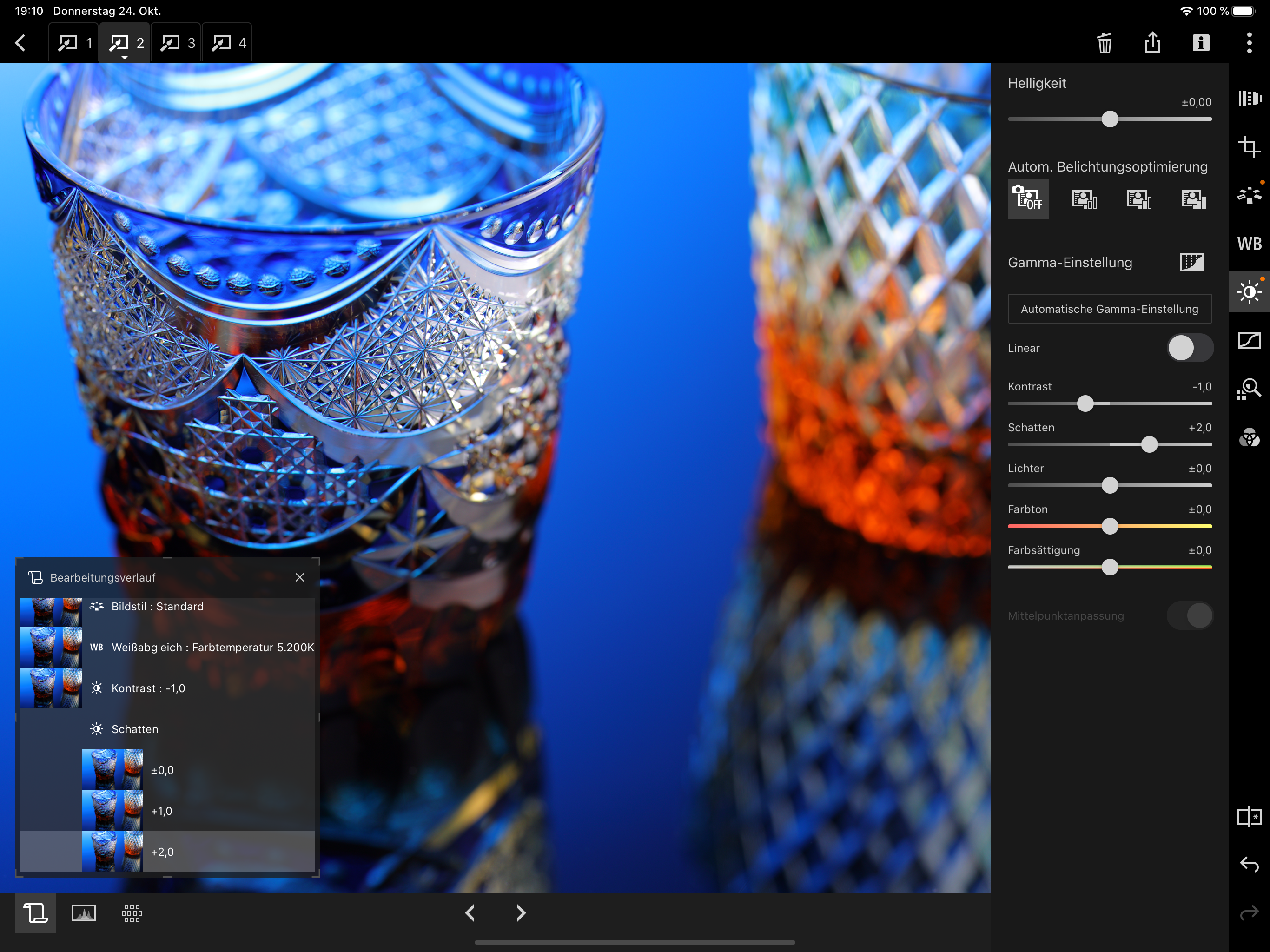
Task: Open the three-dot more options menu
Action: (x=1249, y=43)
